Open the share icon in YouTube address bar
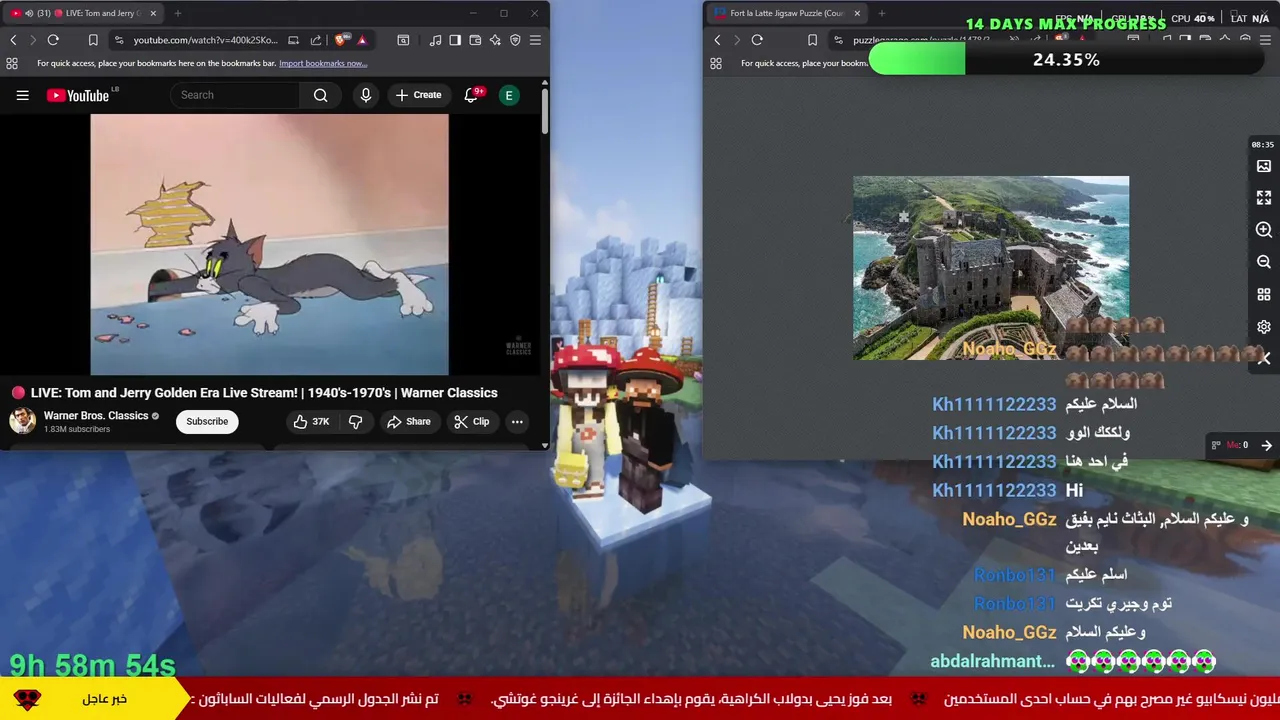This screenshot has width=1280, height=720. tap(316, 40)
